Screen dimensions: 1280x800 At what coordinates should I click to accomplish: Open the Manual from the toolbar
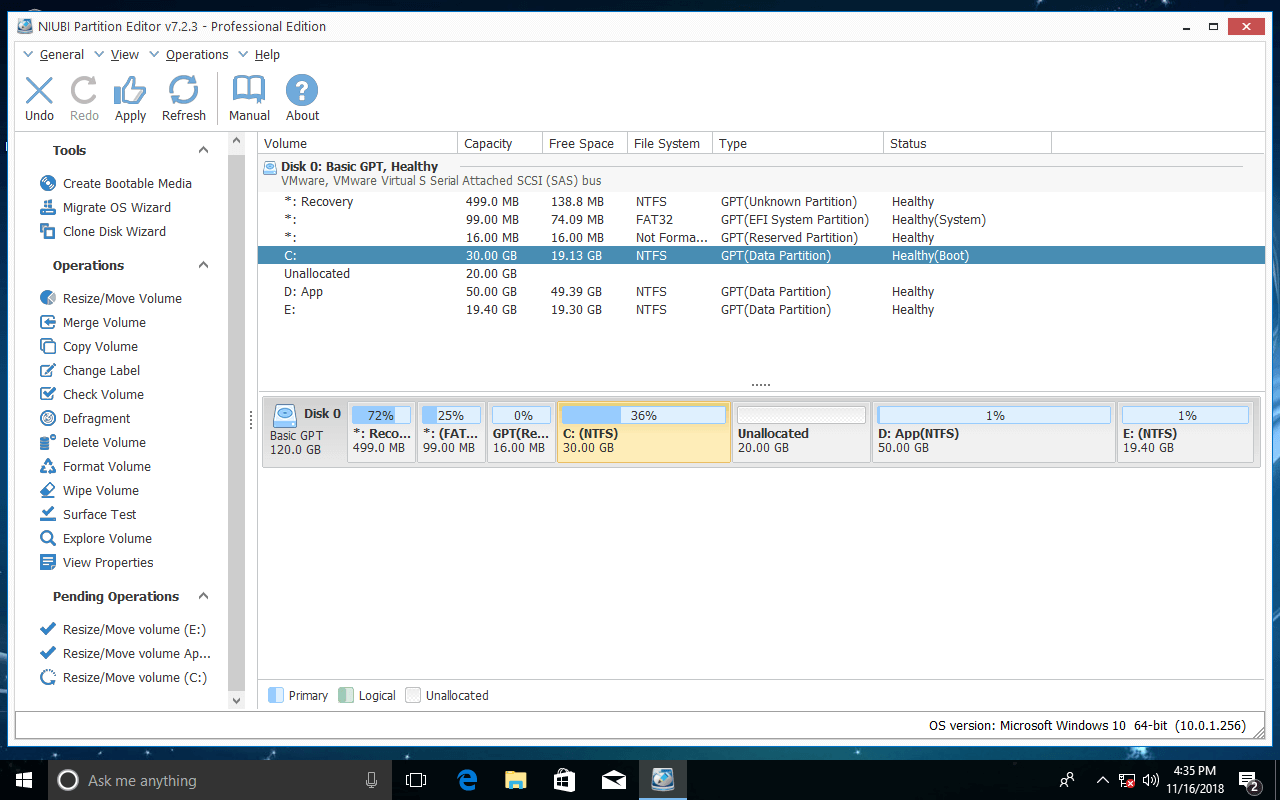coord(248,97)
